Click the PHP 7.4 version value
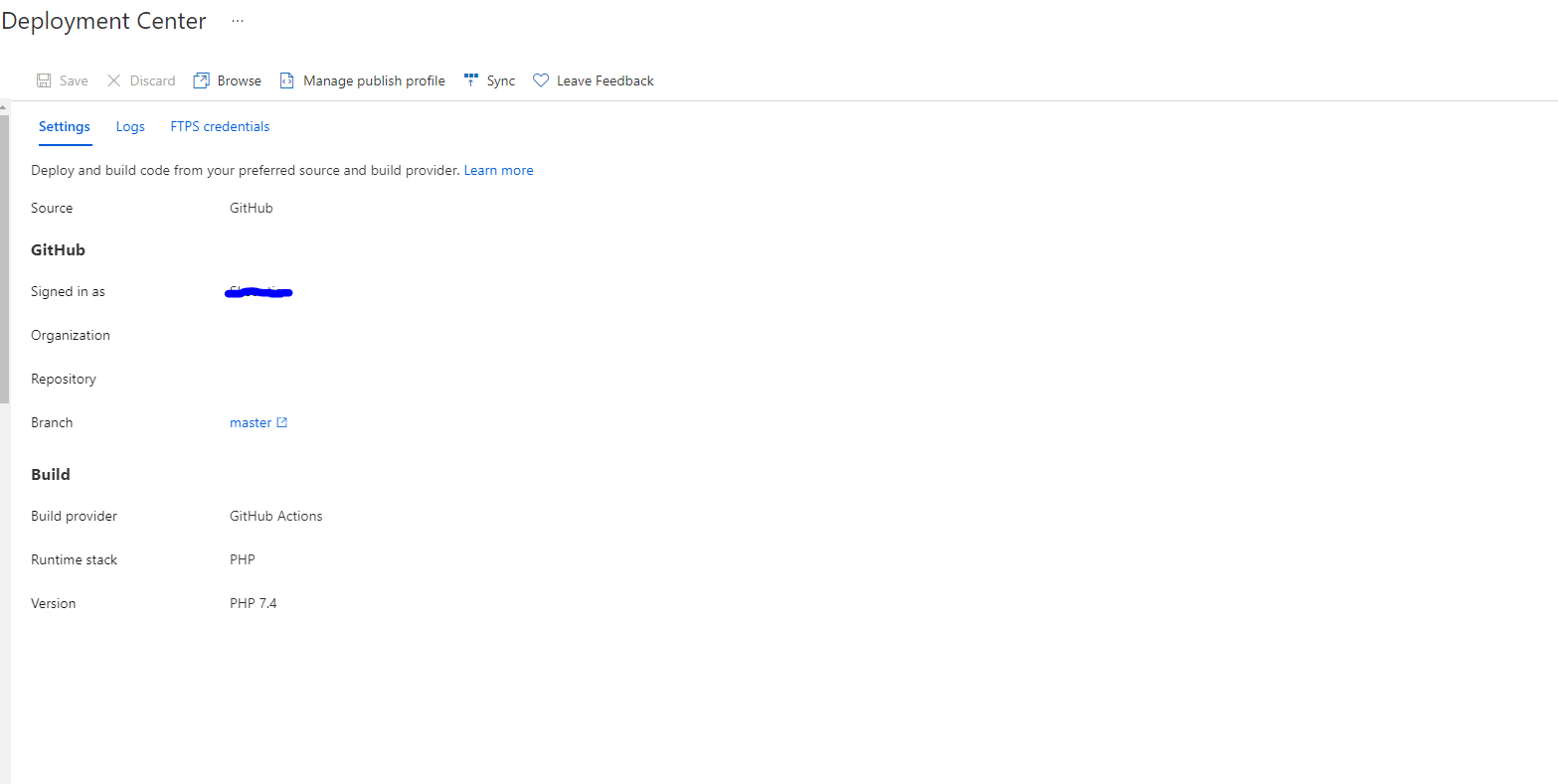Image resolution: width=1558 pixels, height=784 pixels. pyautogui.click(x=253, y=603)
